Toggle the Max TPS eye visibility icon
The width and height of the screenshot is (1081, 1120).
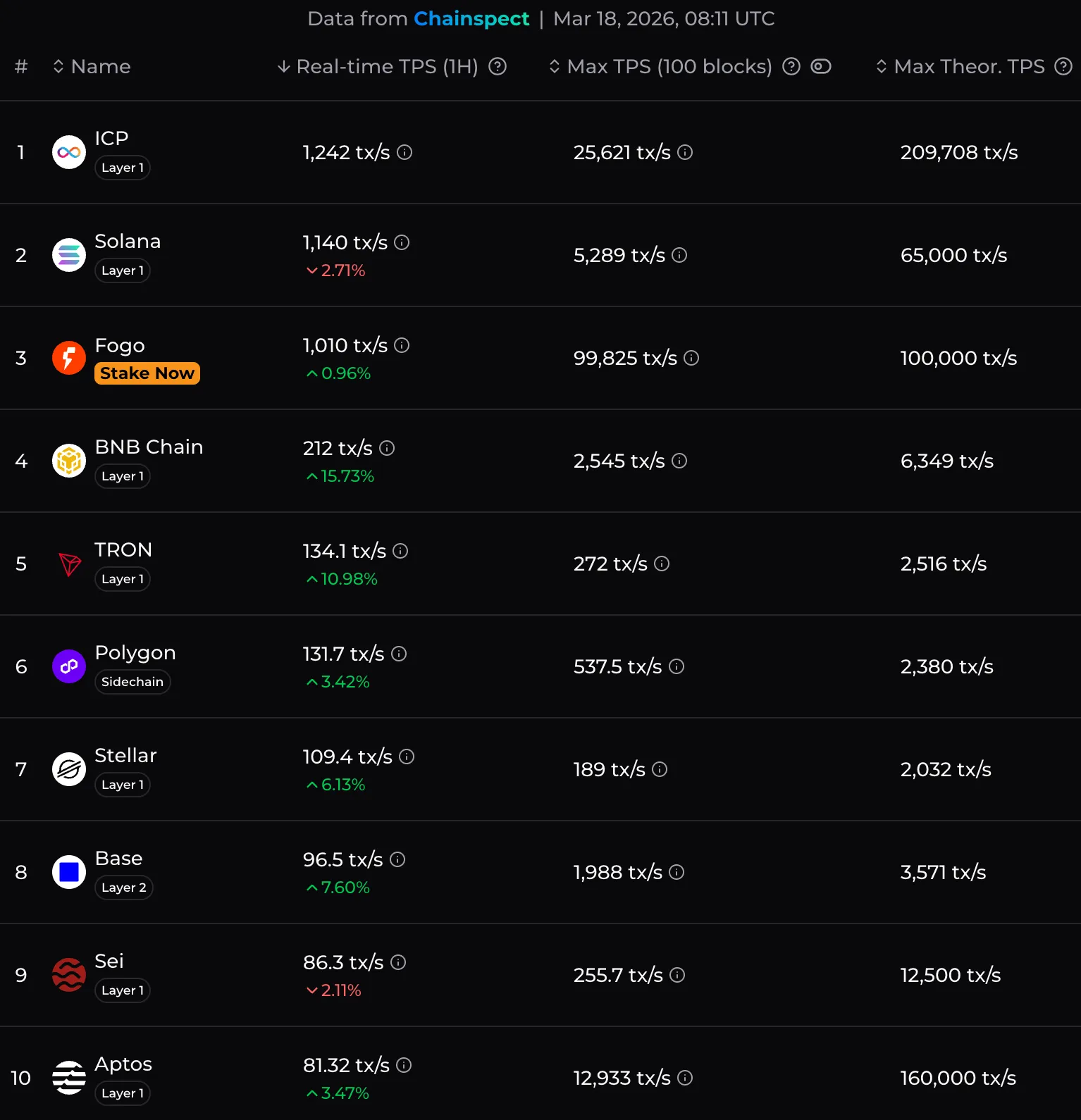[821, 66]
